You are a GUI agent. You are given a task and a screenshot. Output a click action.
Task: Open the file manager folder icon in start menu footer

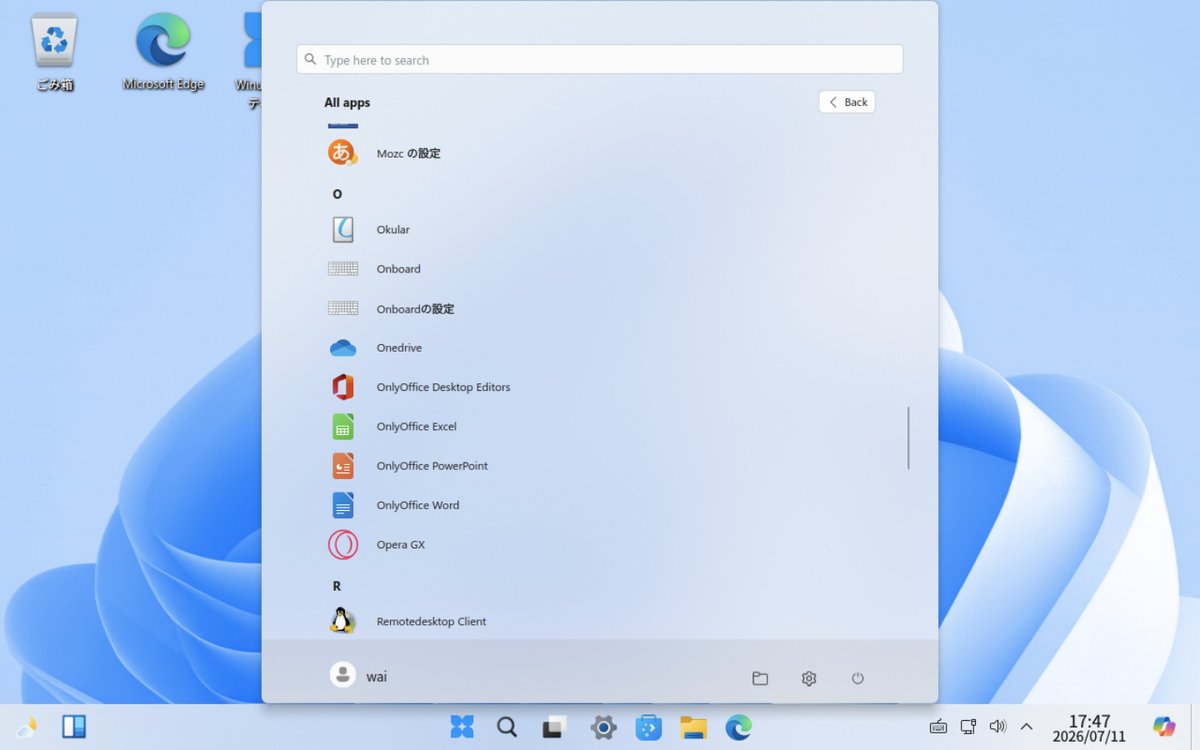coord(760,678)
